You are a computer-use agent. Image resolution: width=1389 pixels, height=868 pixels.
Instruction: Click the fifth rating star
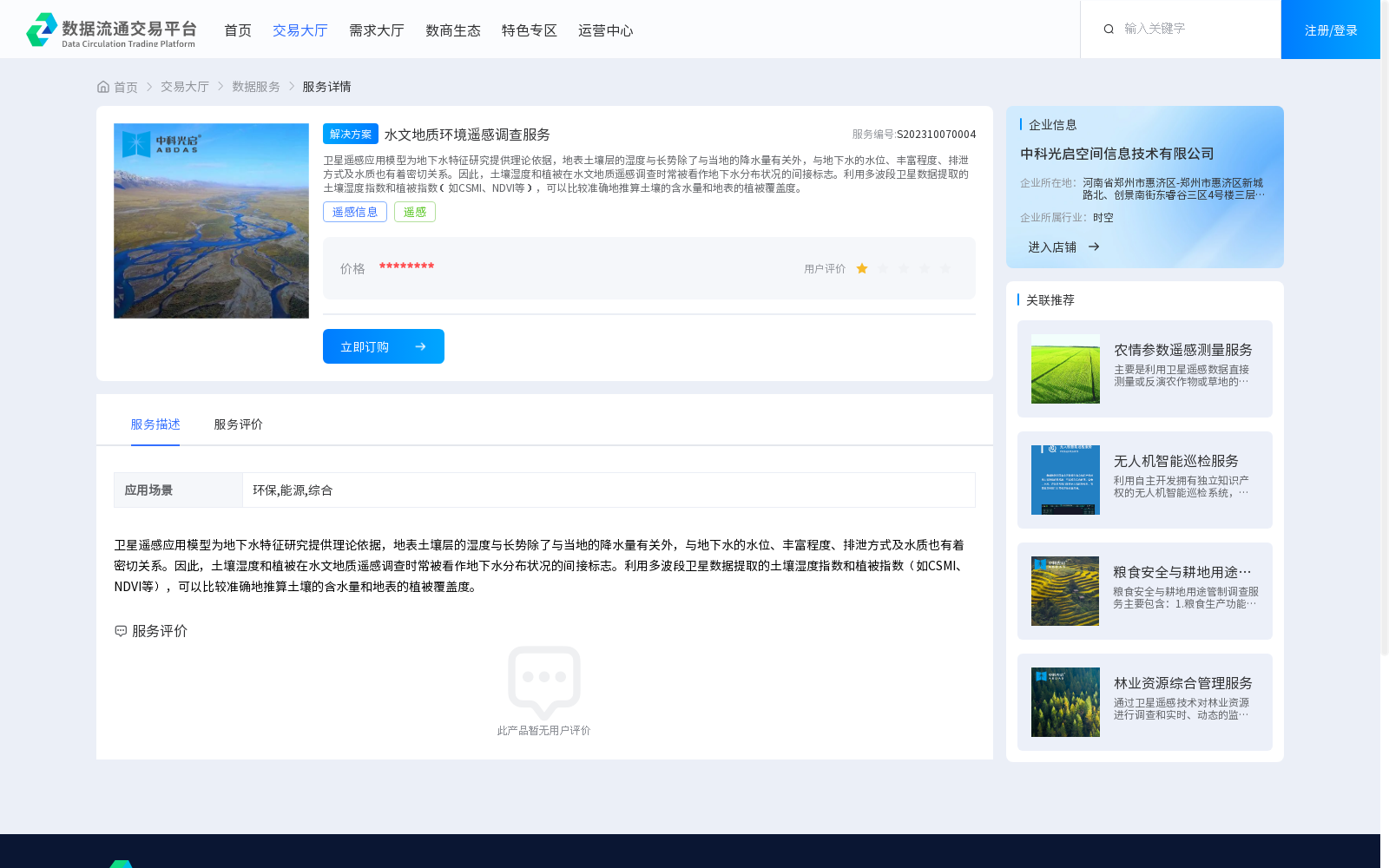click(x=945, y=269)
